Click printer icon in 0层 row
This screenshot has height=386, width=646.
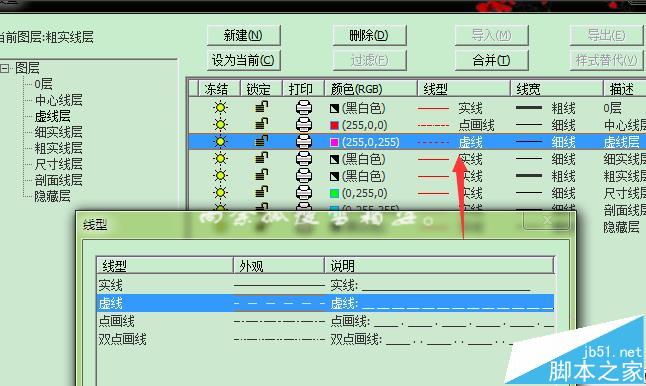tap(304, 108)
